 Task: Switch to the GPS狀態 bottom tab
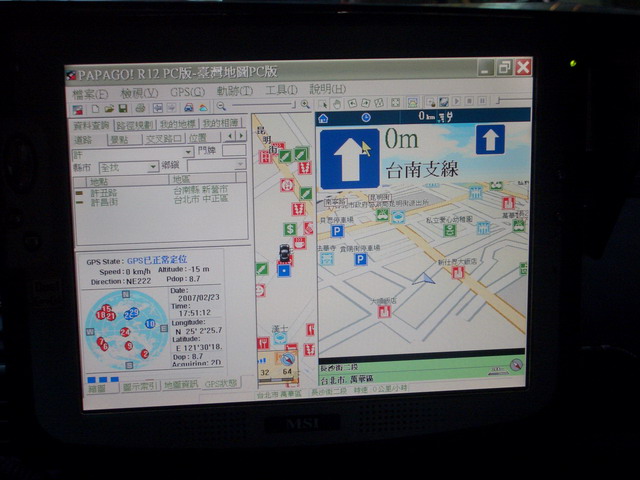220,383
